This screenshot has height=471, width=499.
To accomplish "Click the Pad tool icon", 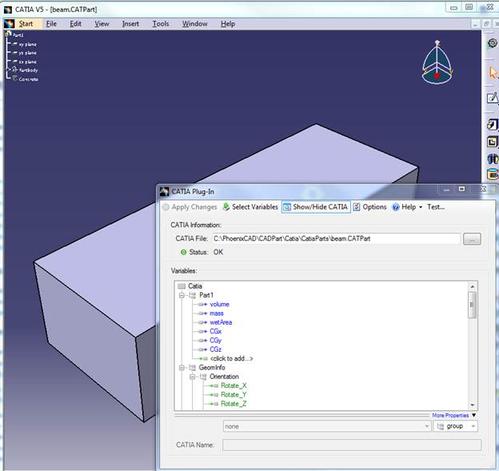I will [492, 124].
